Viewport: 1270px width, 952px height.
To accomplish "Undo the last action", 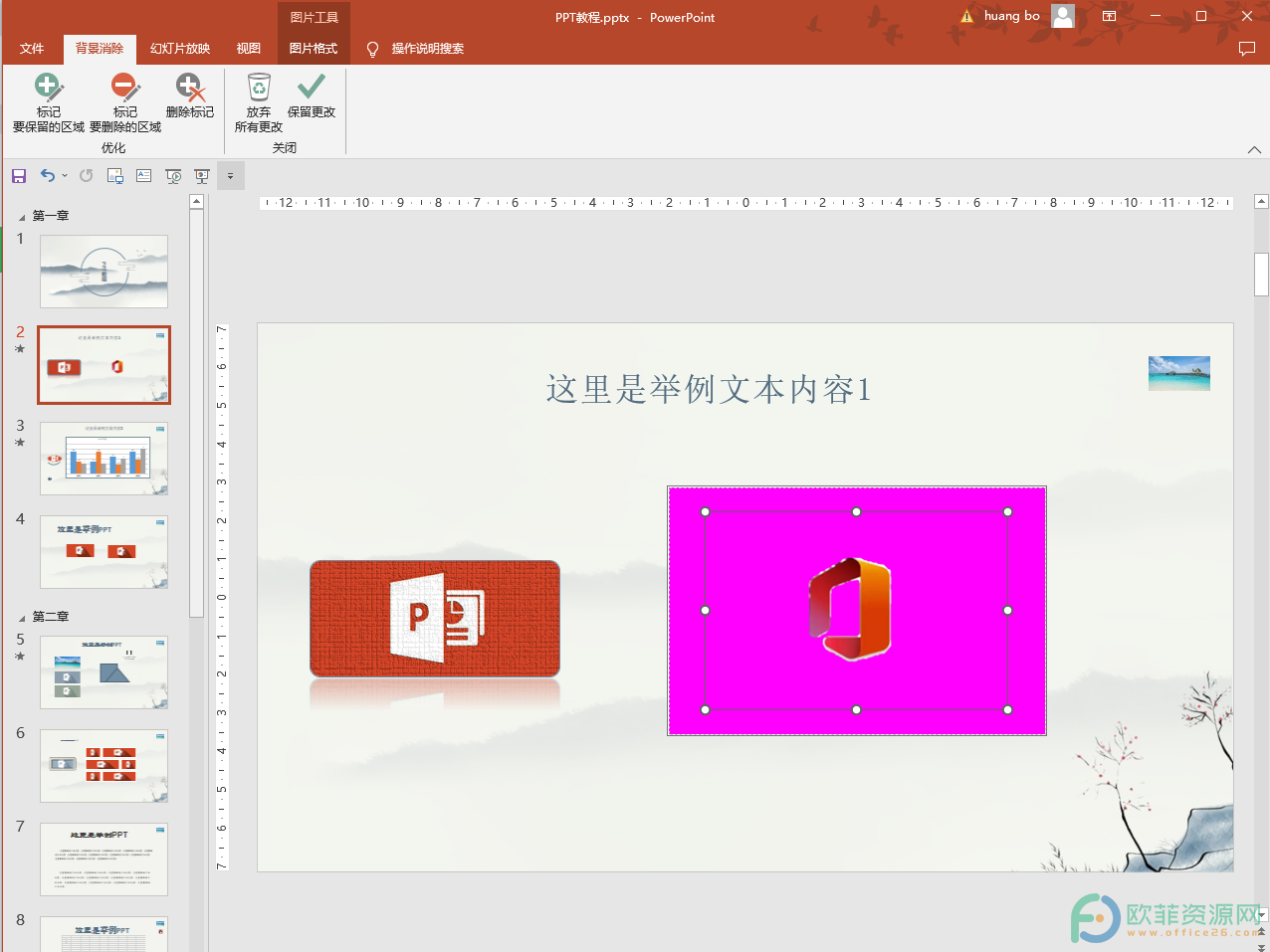I will 47,176.
